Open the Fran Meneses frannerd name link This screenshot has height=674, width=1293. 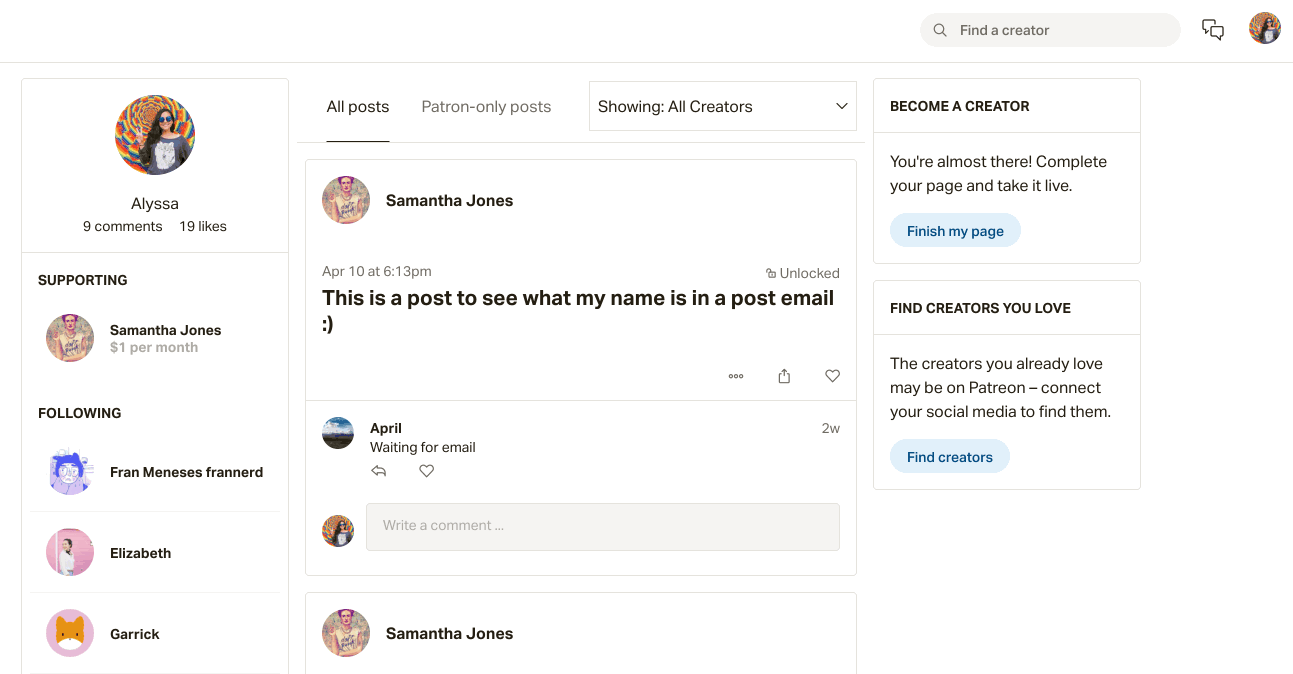pyautogui.click(x=186, y=472)
